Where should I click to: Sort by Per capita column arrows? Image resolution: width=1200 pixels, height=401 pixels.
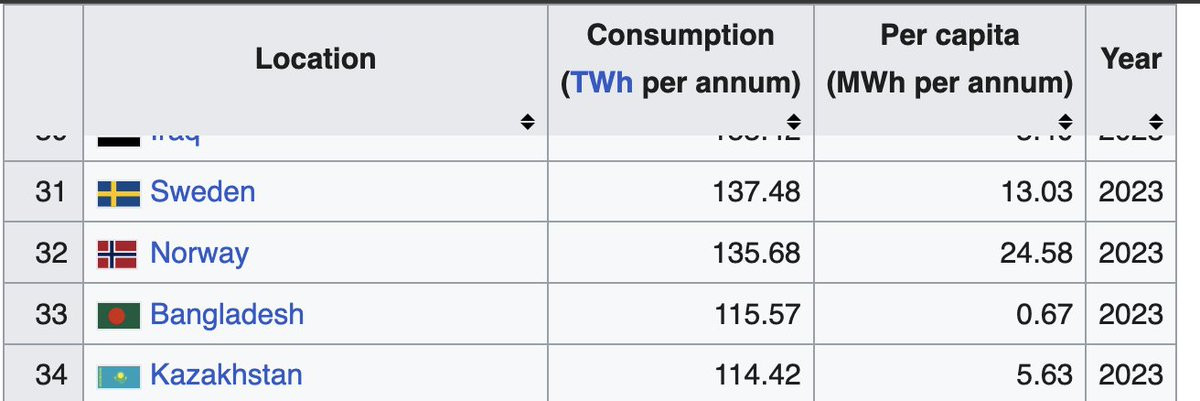(1065, 122)
